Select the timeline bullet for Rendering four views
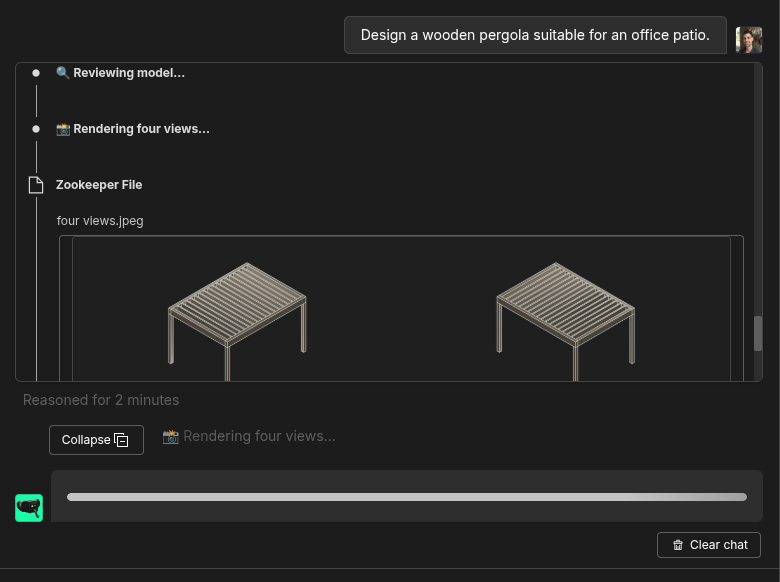Screen dimensions: 780x582 pyautogui.click(x=36, y=129)
